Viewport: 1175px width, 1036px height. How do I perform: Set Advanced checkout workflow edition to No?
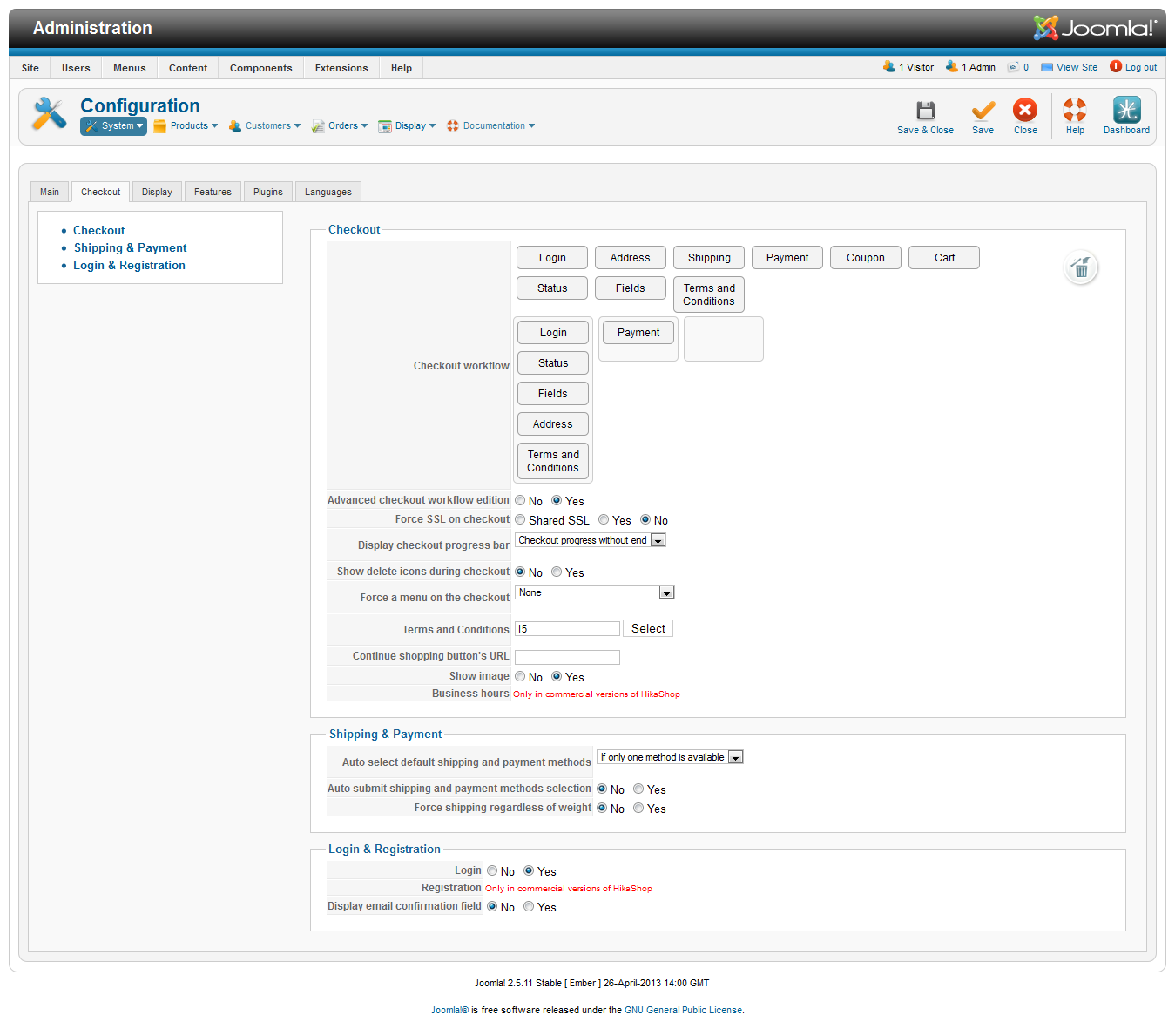pyautogui.click(x=520, y=501)
